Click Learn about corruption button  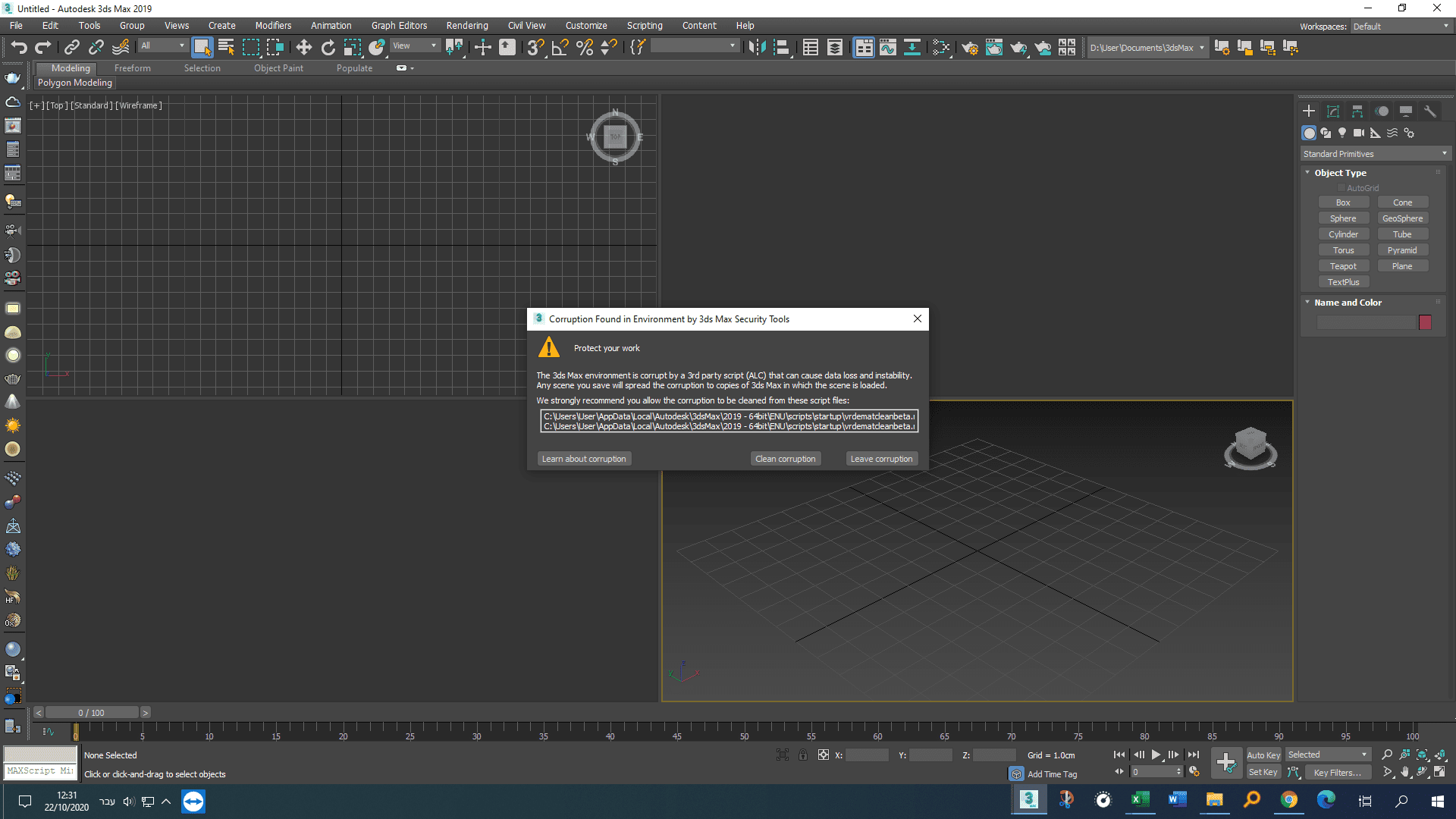pyautogui.click(x=583, y=459)
